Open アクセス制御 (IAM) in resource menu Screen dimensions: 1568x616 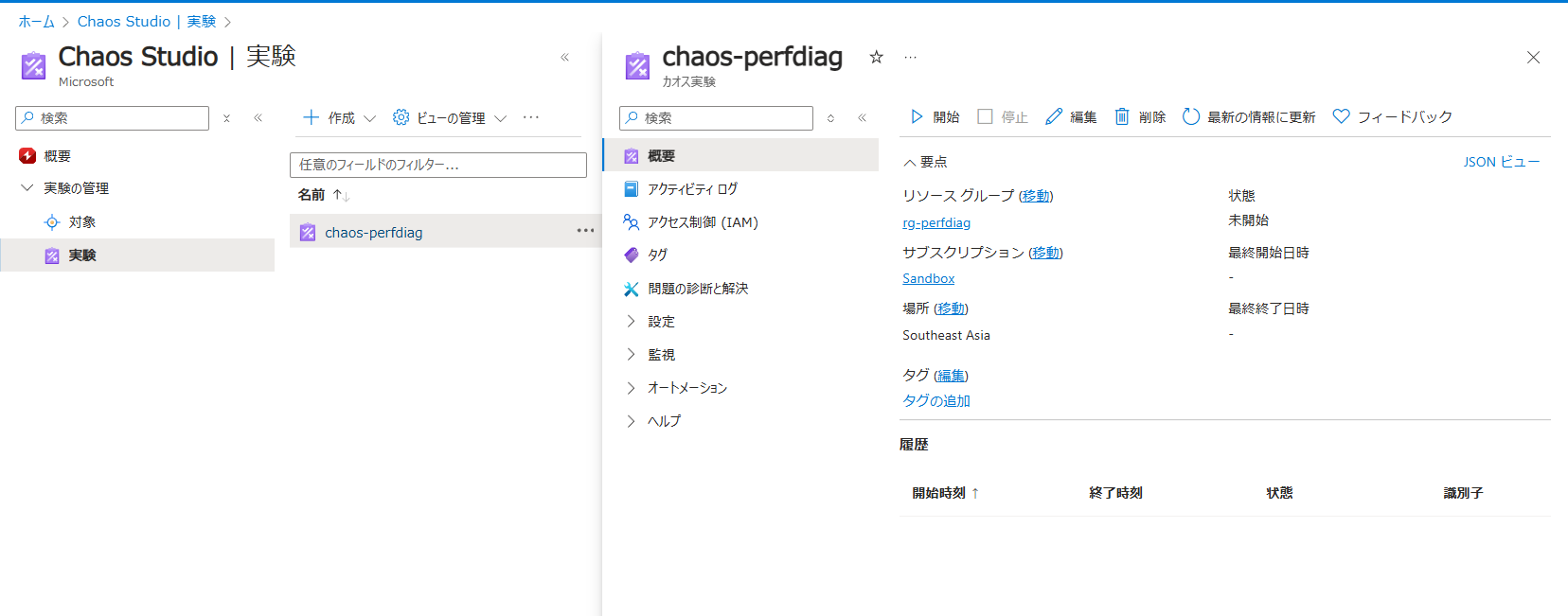point(702,222)
